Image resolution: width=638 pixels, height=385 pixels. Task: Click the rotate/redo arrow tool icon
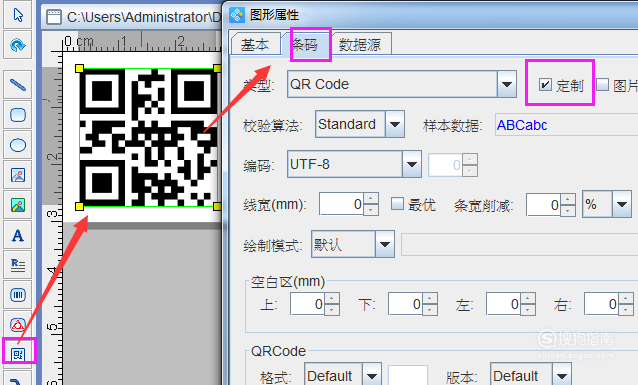pyautogui.click(x=17, y=45)
